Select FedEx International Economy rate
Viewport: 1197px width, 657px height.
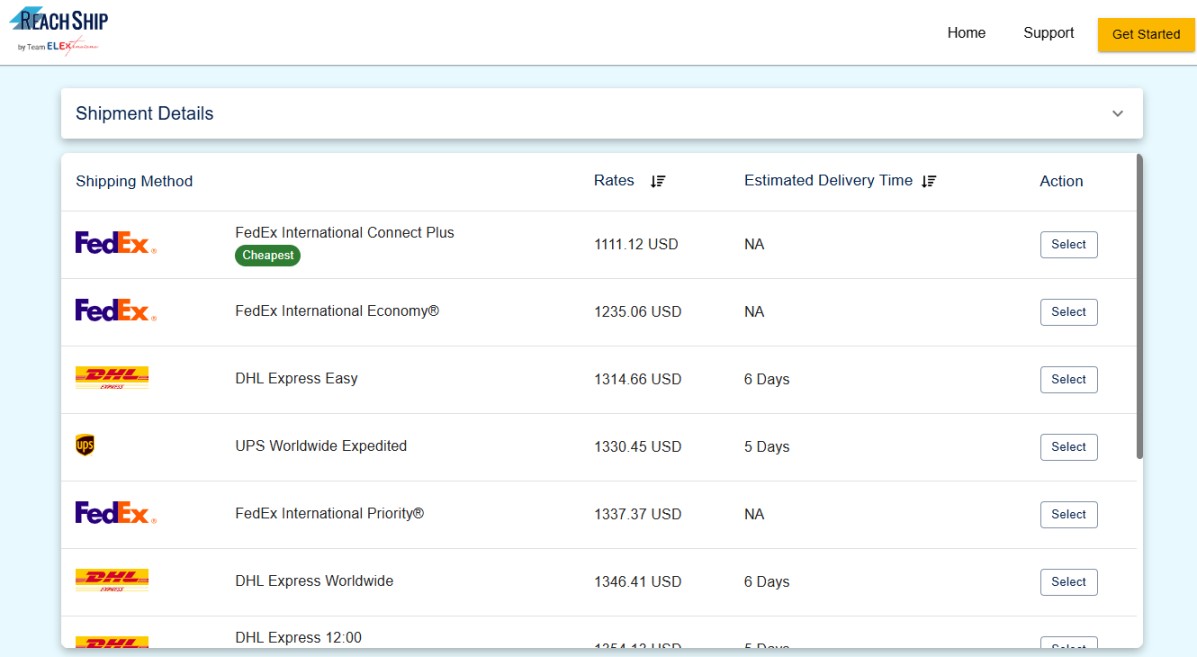point(1069,311)
